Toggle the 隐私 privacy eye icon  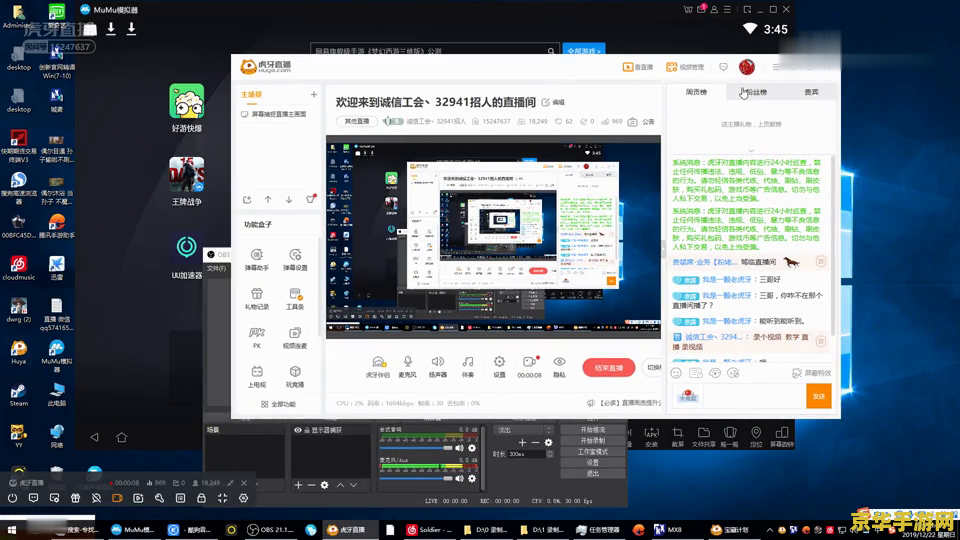click(x=559, y=367)
